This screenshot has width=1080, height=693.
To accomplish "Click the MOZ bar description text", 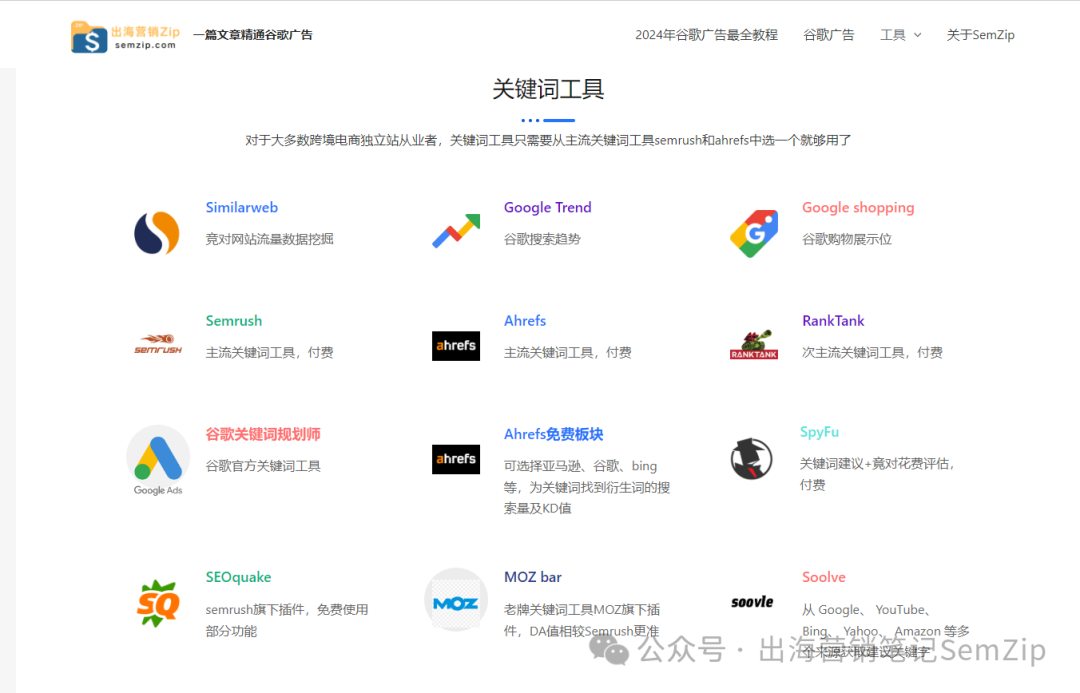I will [582, 620].
